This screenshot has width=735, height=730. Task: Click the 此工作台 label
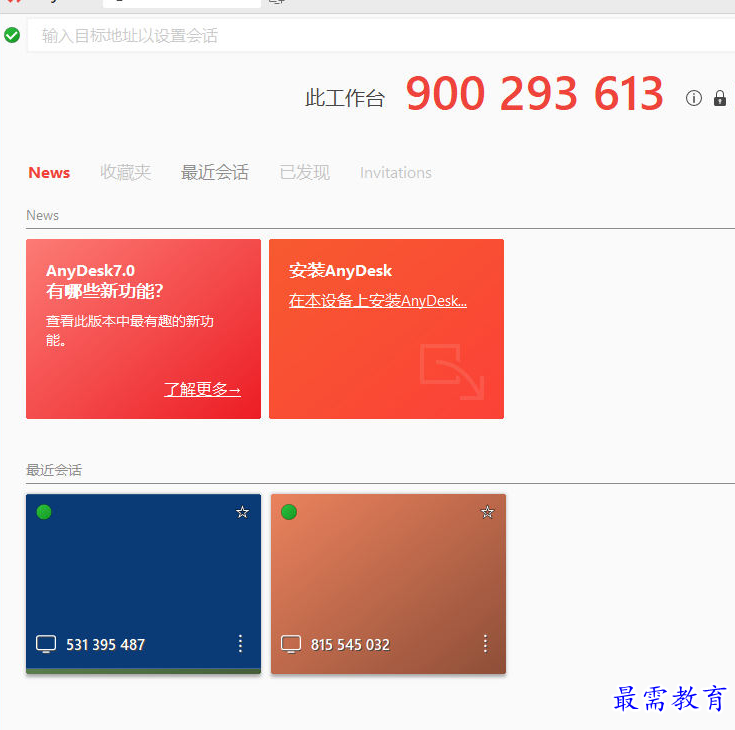pyautogui.click(x=345, y=98)
